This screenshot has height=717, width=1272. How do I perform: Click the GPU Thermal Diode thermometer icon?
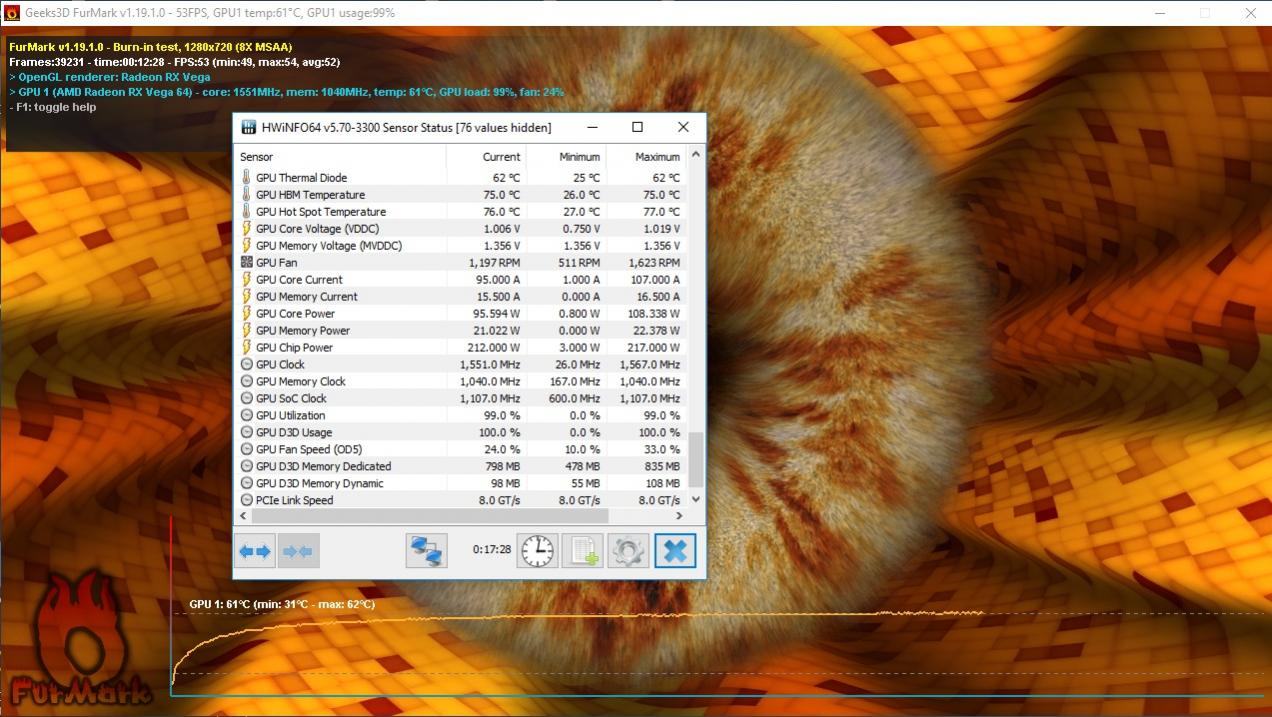[x=246, y=177]
